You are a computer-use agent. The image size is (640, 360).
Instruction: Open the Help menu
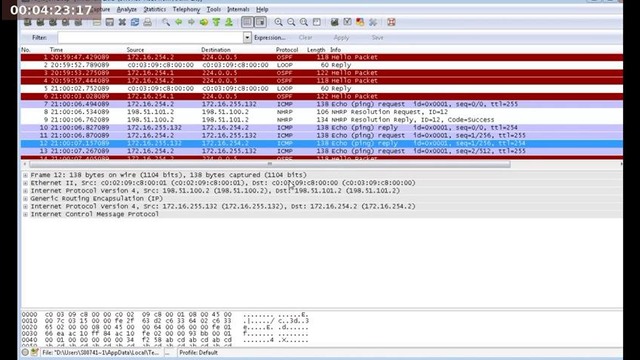click(x=262, y=9)
